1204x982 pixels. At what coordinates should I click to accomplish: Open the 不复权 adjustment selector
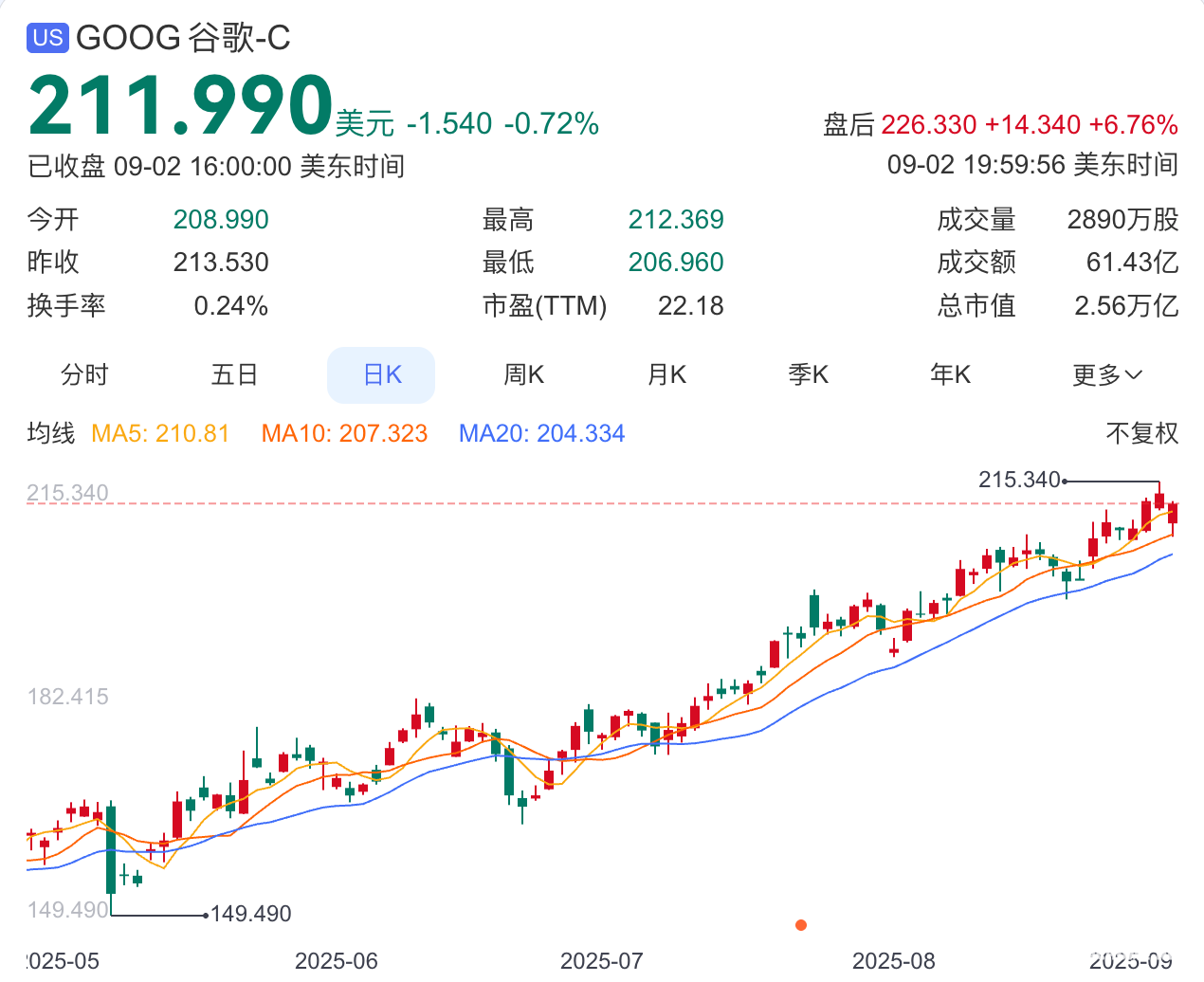coord(1141,434)
